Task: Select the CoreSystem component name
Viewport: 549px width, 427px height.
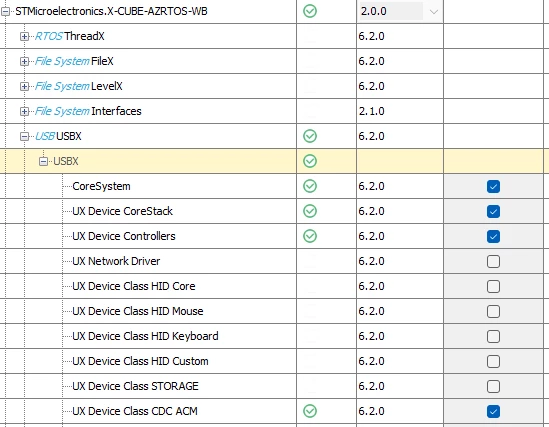Action: 102,186
